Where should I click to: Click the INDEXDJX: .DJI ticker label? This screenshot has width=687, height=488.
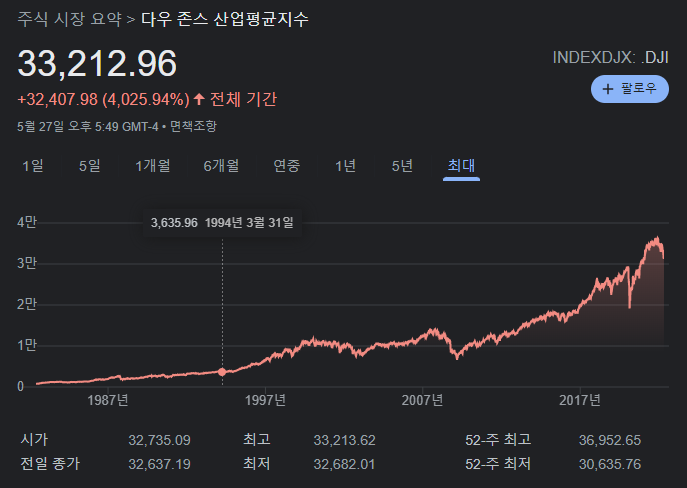coord(610,58)
